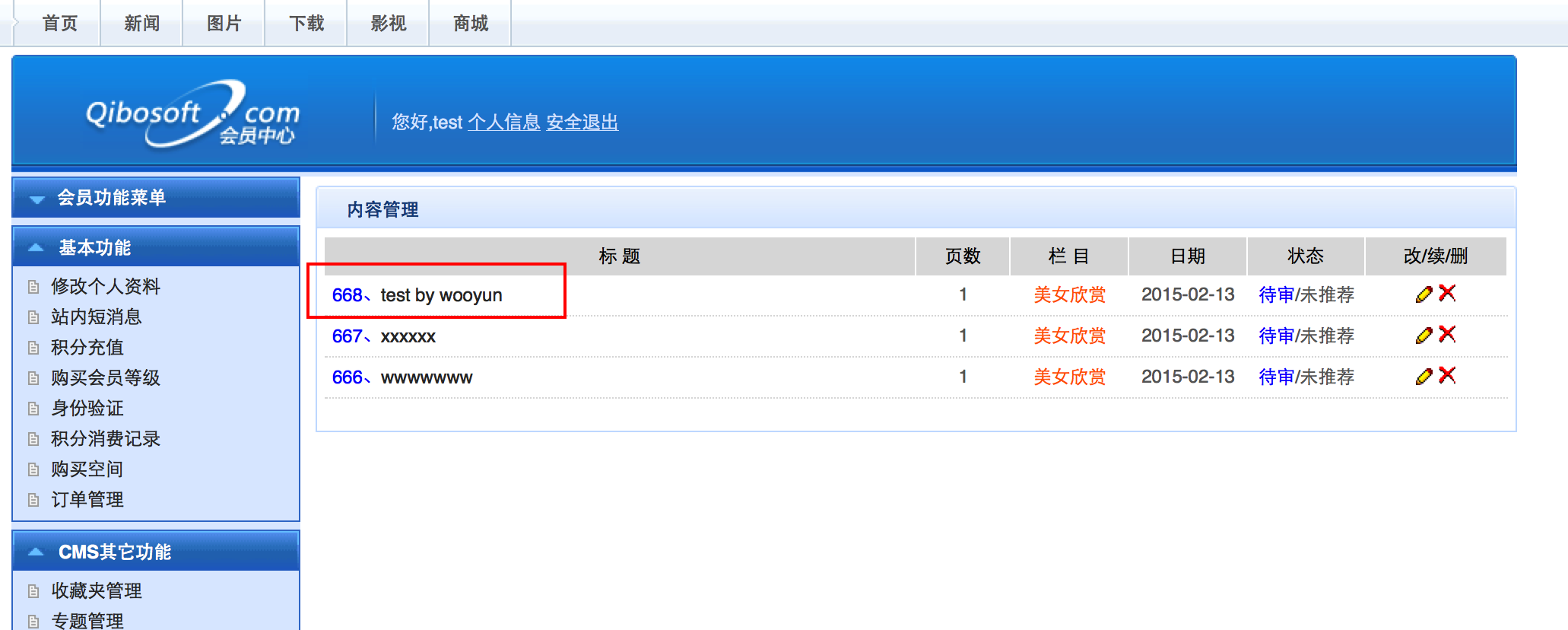Click title text 'wwwwwww'
1568x630 pixels.
tap(427, 377)
